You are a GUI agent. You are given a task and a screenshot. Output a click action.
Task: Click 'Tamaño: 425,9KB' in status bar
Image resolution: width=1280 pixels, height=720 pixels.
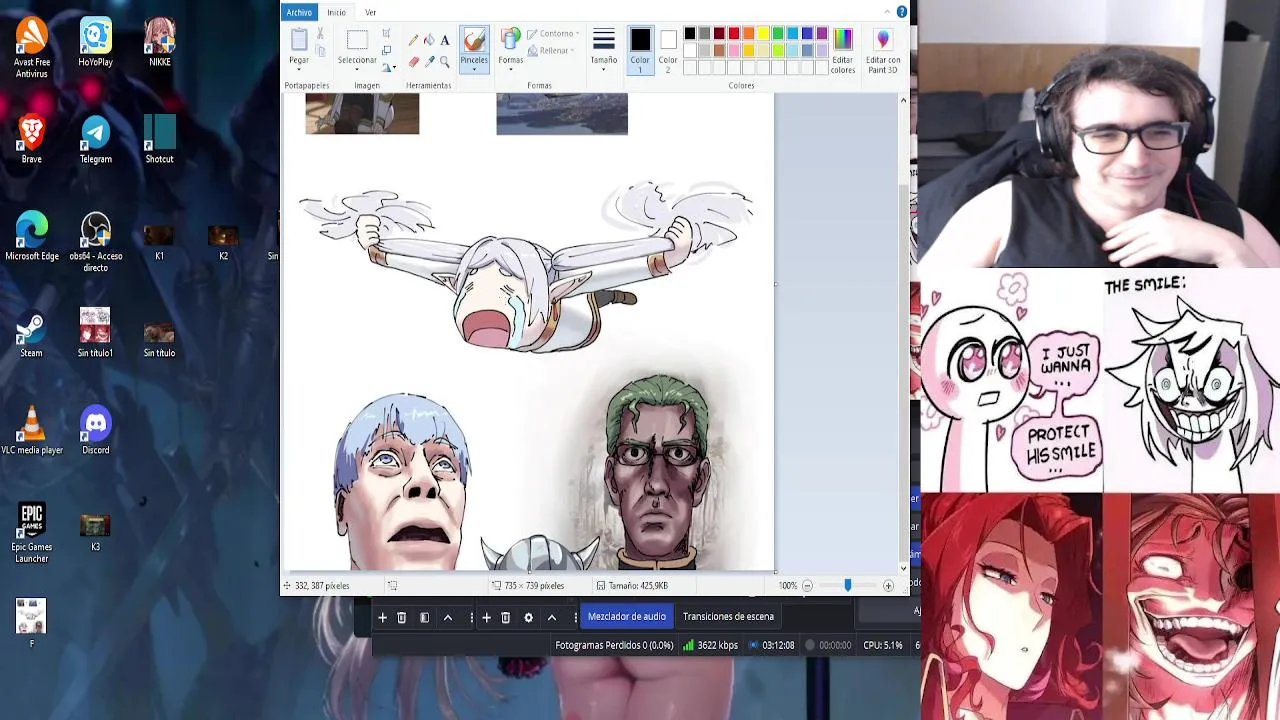pyautogui.click(x=640, y=586)
